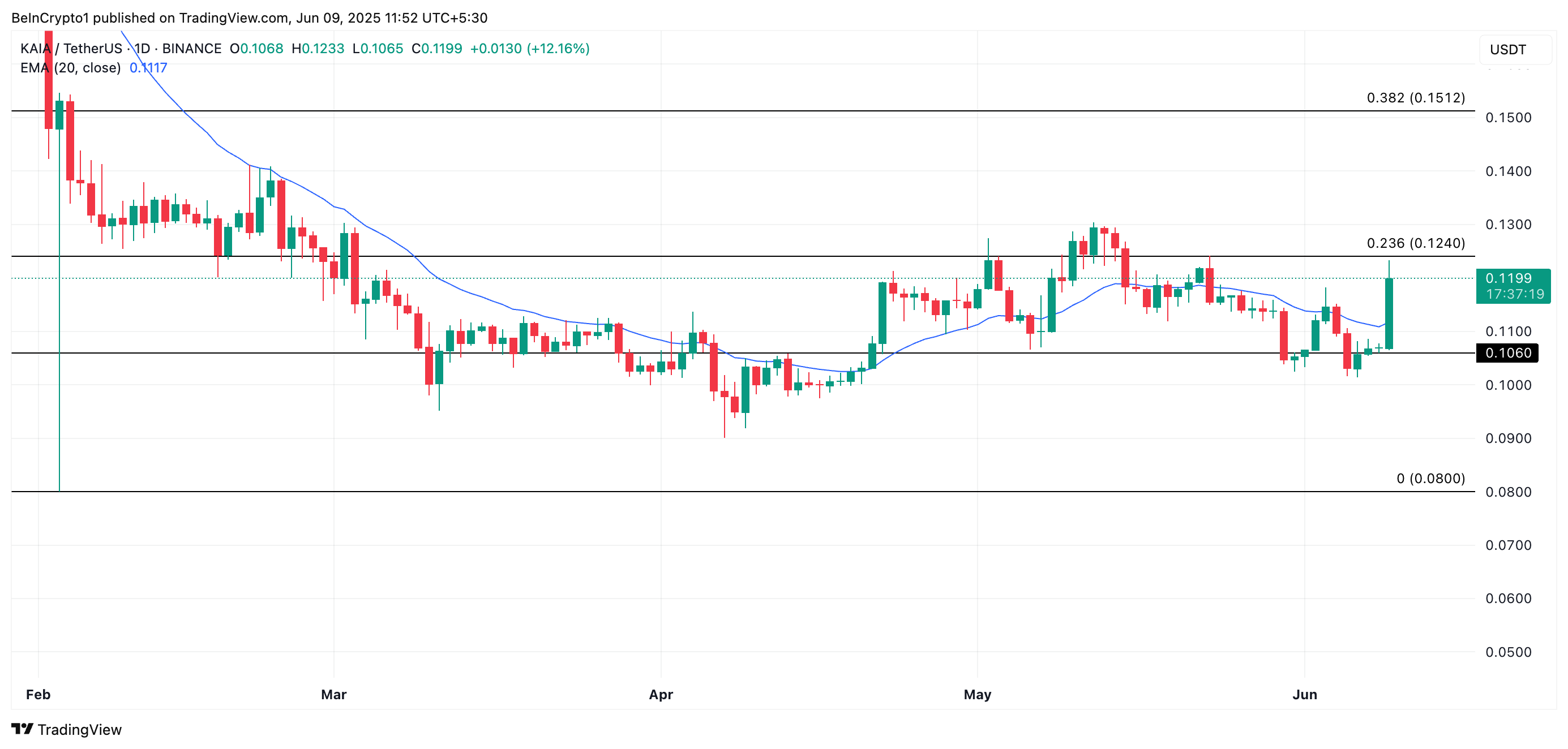Click the latest tall green candle
The width and height of the screenshot is (1568, 749).
1389,313
